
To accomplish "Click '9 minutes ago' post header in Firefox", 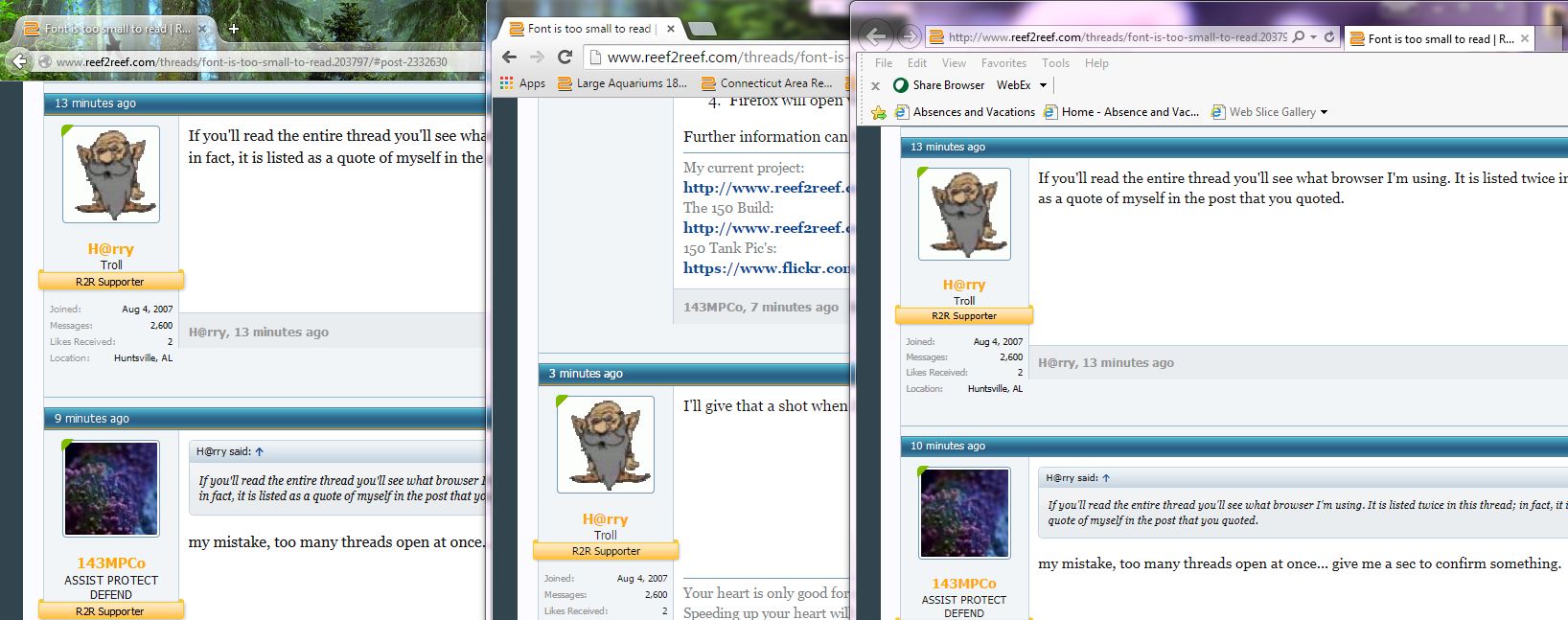I will (x=92, y=419).
